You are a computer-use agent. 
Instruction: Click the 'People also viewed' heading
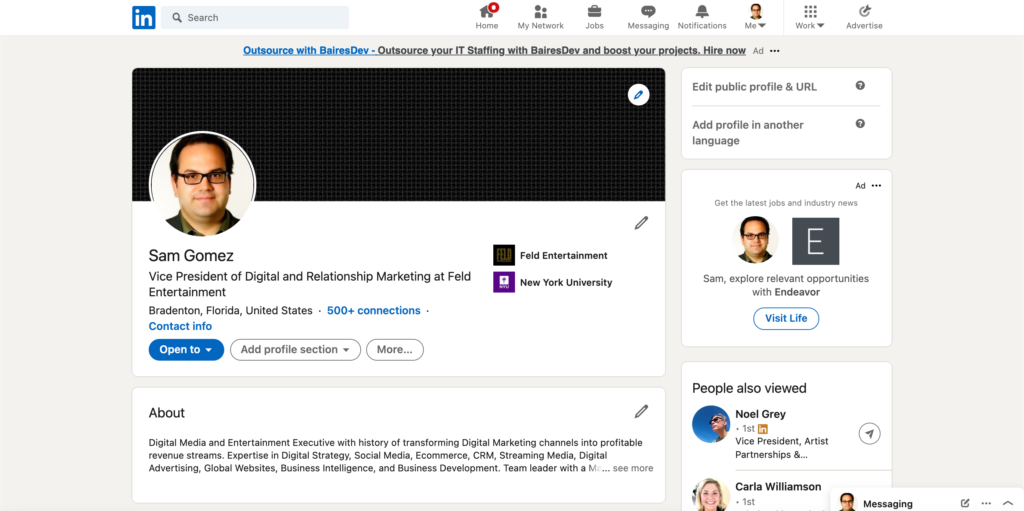pyautogui.click(x=749, y=388)
